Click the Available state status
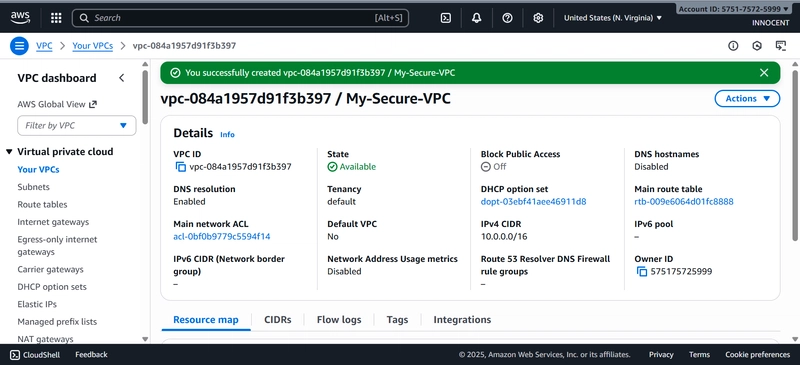This screenshot has height=365, width=800. [352, 167]
